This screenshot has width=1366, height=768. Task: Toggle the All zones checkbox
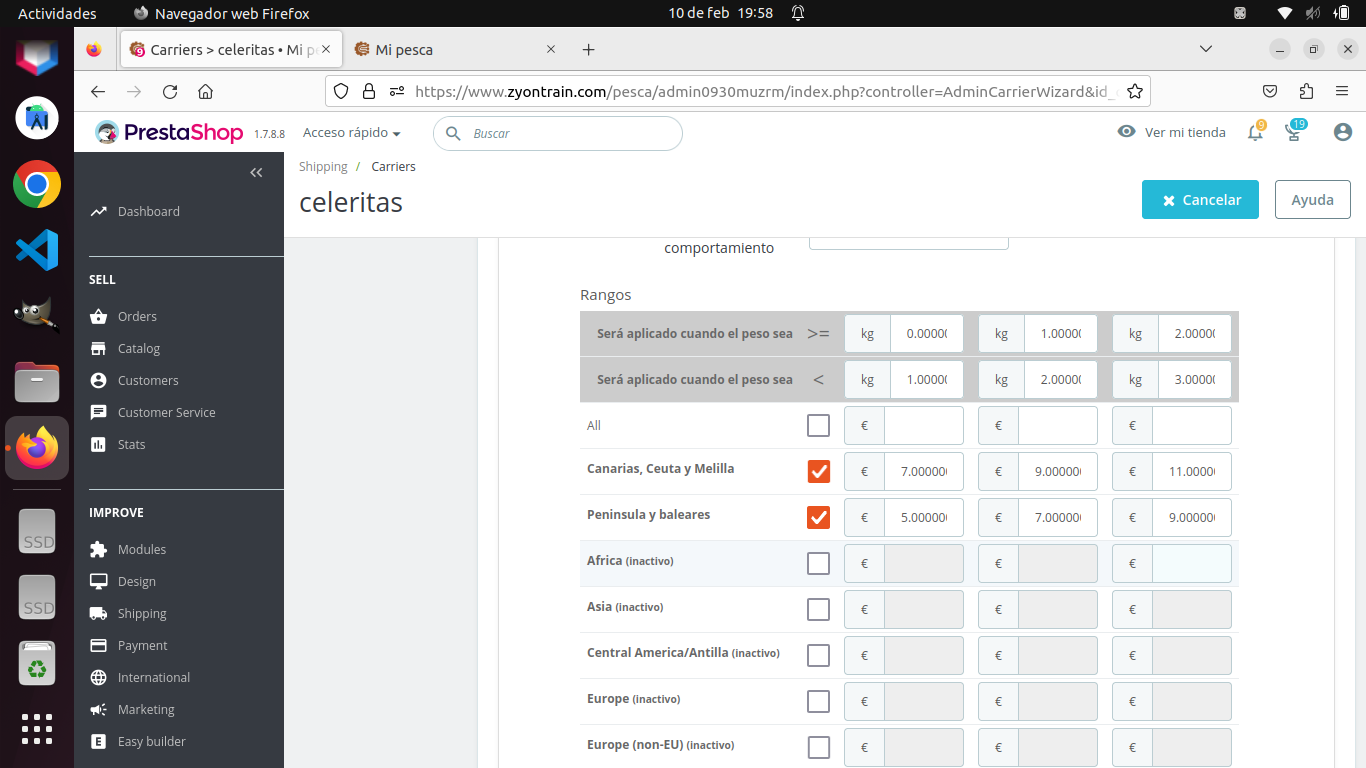pos(818,425)
